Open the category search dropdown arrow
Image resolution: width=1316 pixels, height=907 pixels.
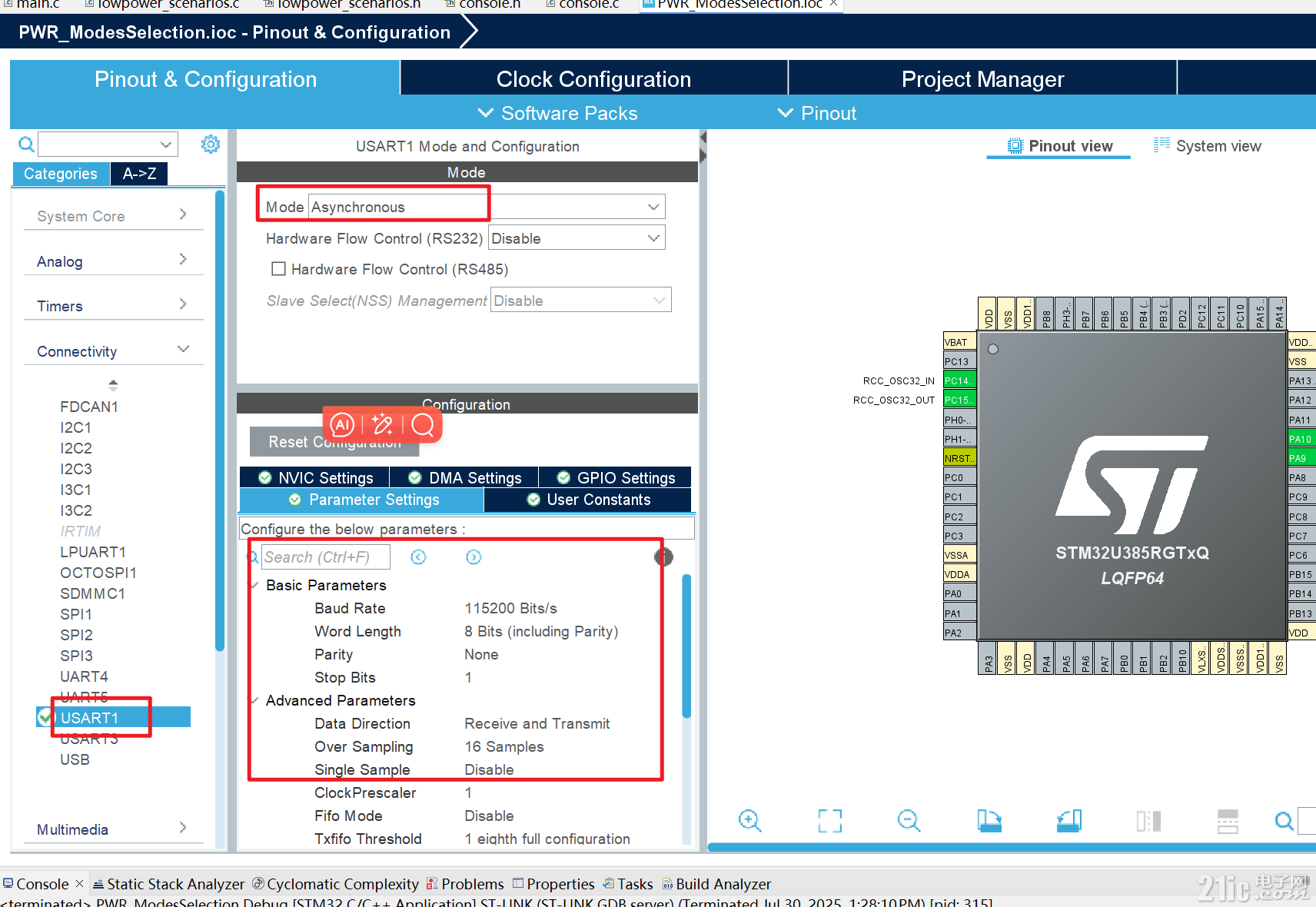coord(165,145)
